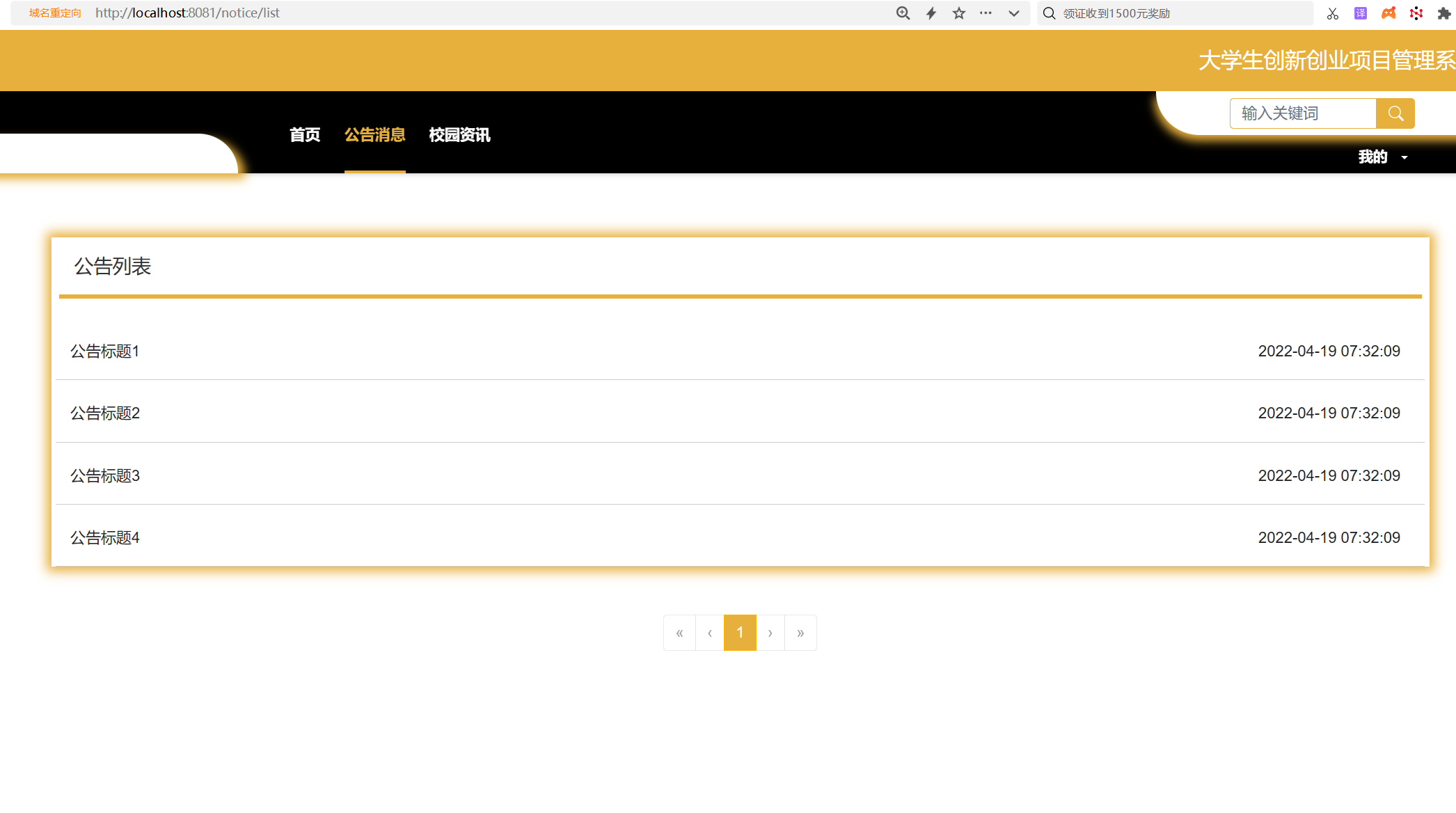This screenshot has height=813, width=1456.
Task: Open the purple translate extension icon
Action: 1361,13
